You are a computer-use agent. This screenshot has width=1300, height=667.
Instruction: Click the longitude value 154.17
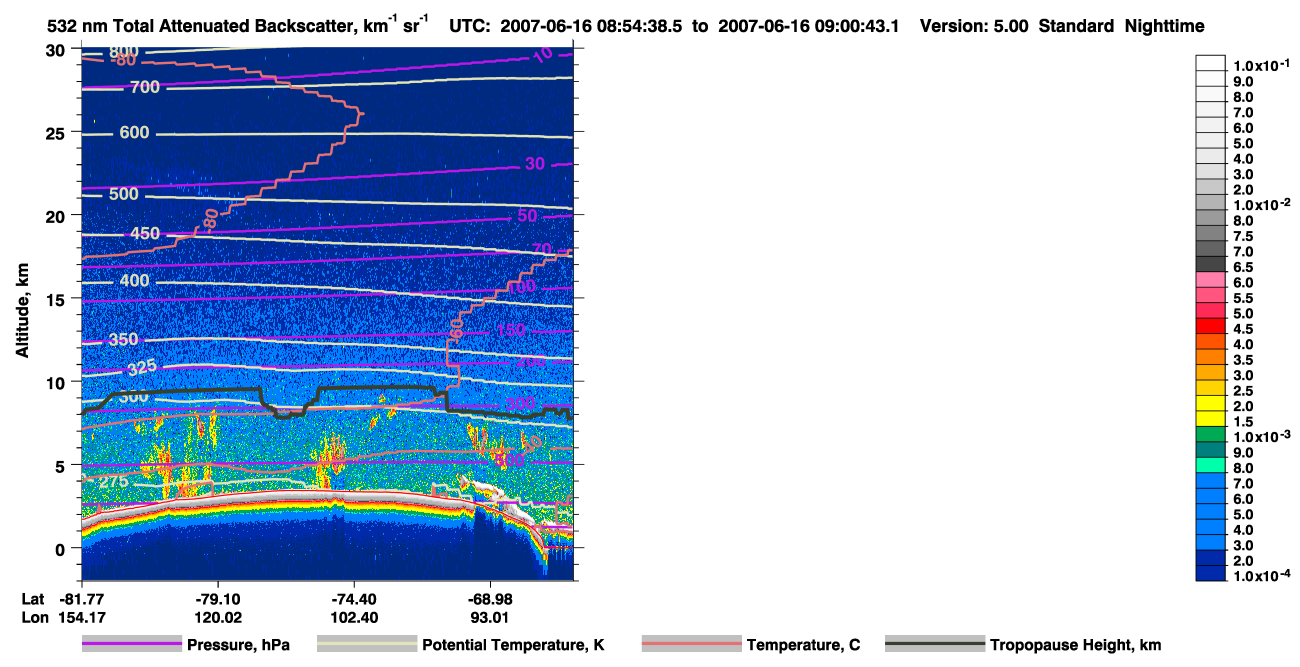tap(81, 618)
